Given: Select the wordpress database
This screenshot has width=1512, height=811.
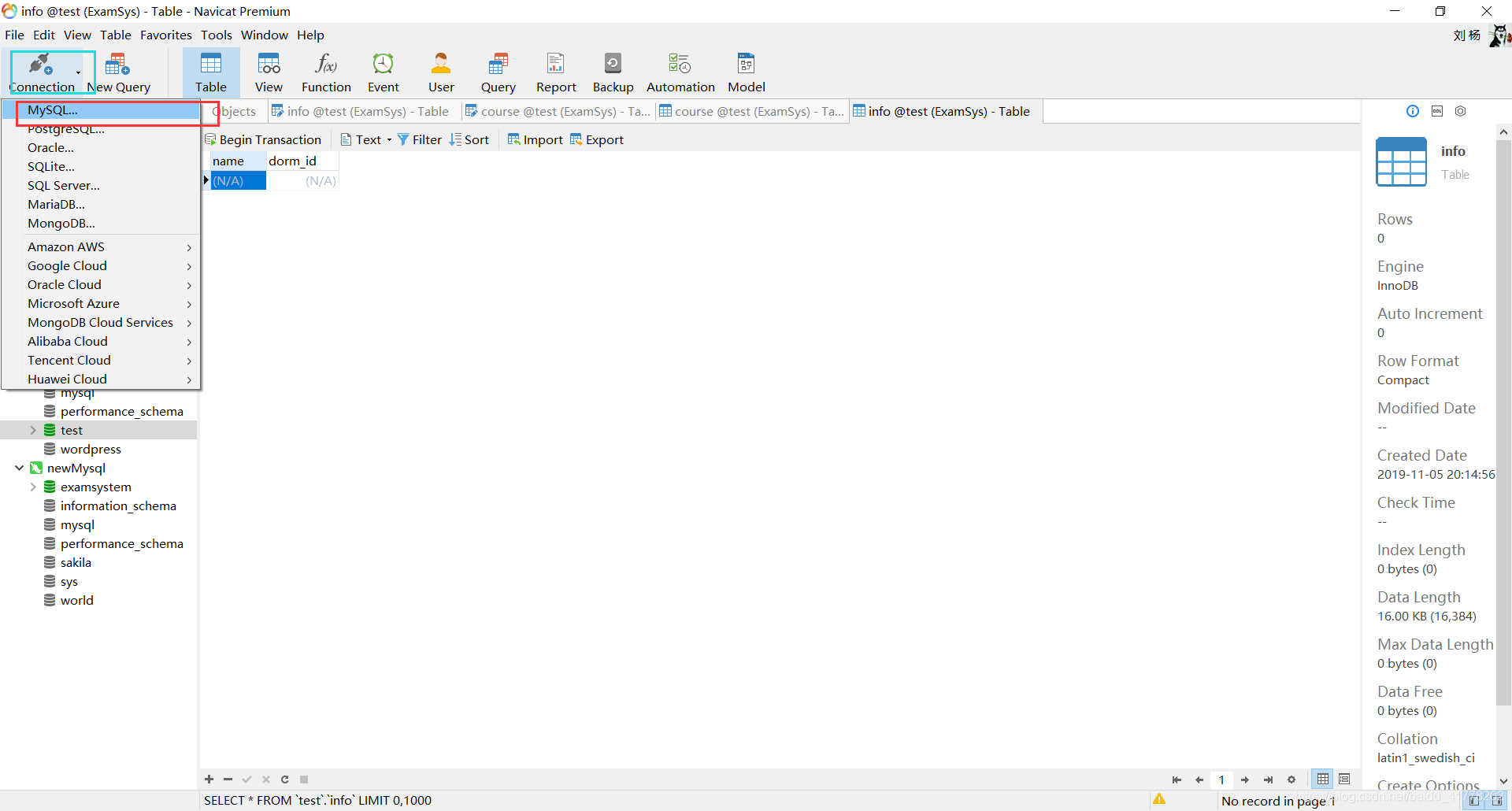Looking at the screenshot, I should (x=91, y=449).
